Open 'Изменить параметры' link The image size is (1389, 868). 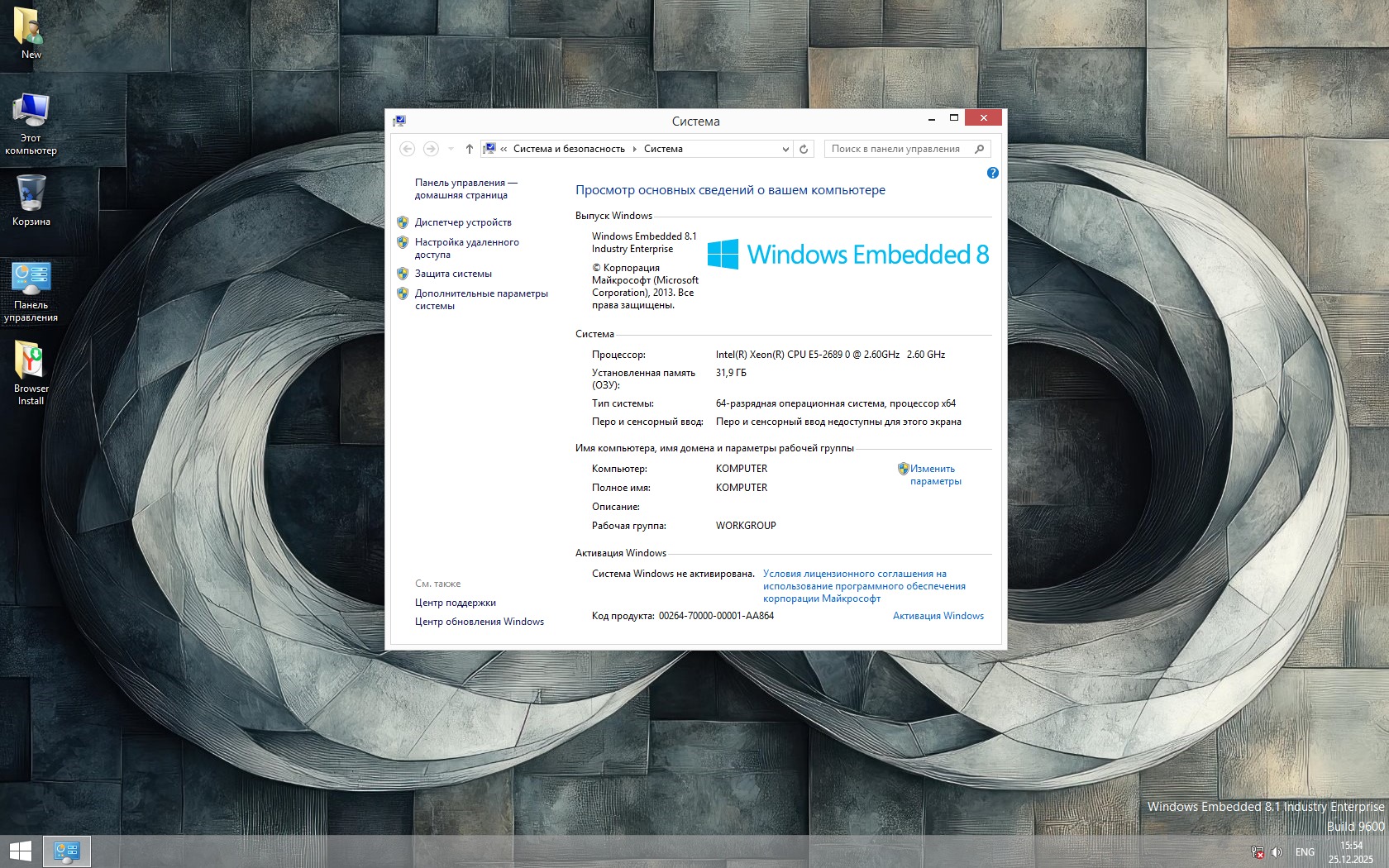934,475
